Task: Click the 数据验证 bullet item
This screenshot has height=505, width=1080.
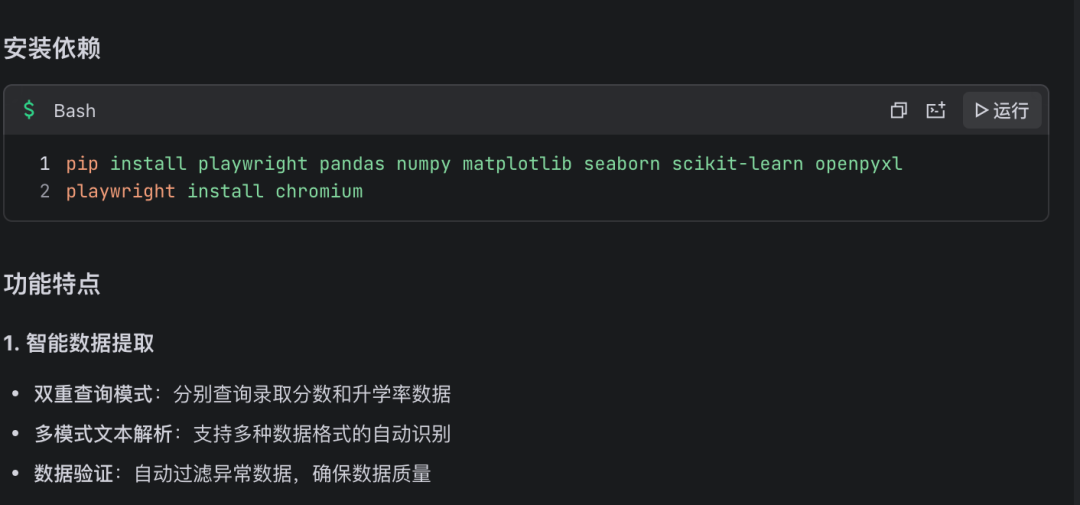Action: pyautogui.click(x=74, y=474)
